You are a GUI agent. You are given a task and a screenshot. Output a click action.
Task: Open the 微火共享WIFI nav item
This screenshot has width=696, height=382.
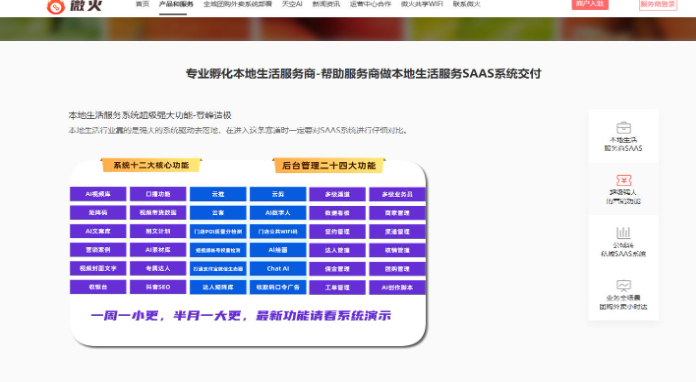tap(422, 4)
